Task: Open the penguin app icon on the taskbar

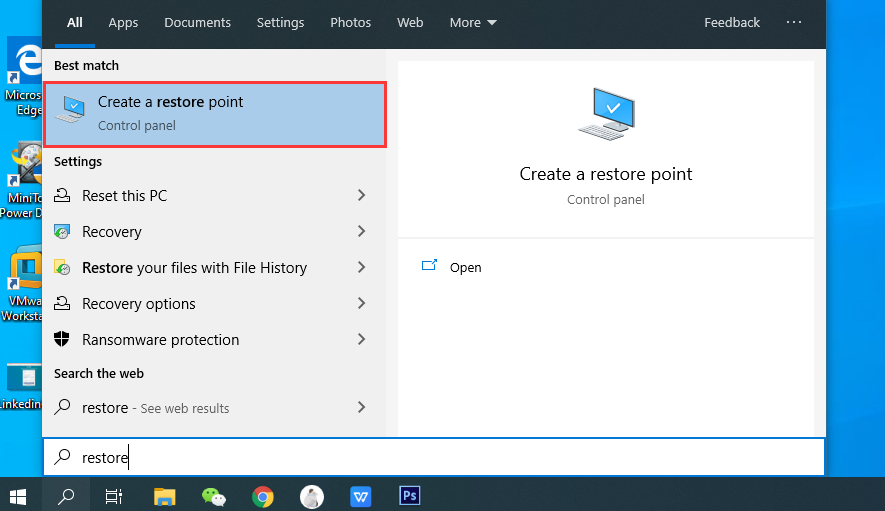Action: point(312,497)
